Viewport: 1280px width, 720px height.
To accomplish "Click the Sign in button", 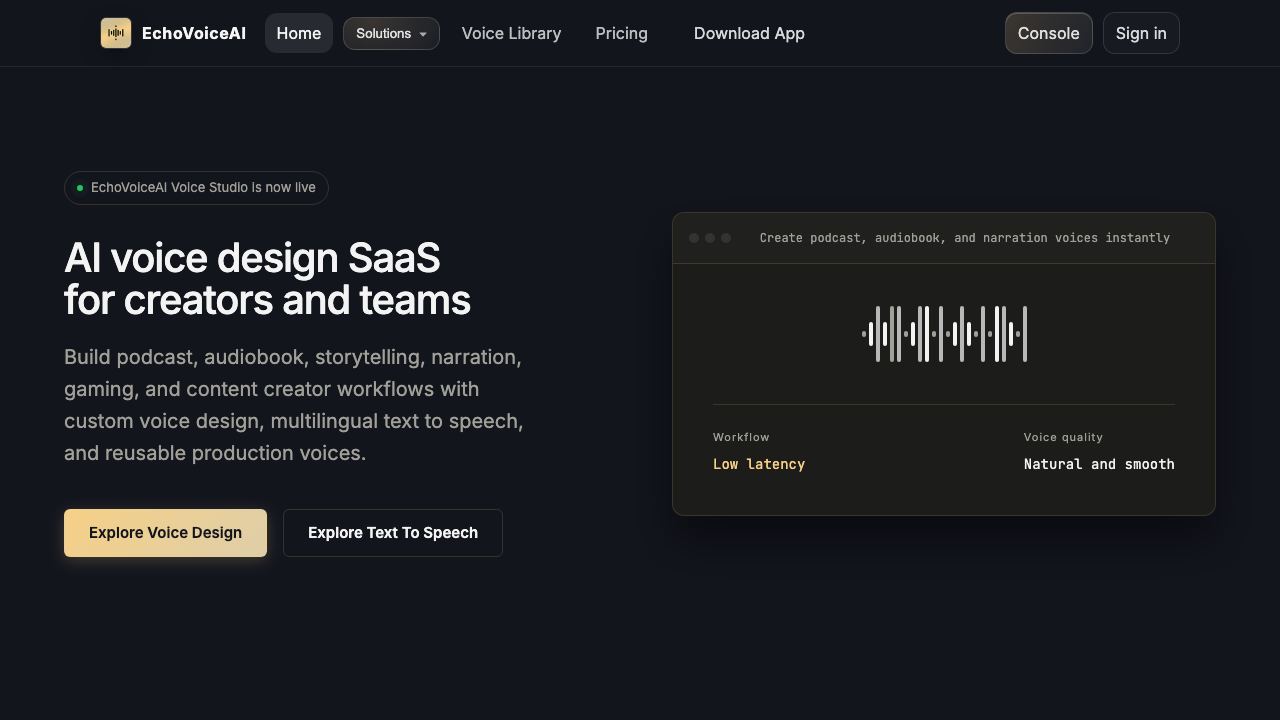I will (x=1141, y=33).
